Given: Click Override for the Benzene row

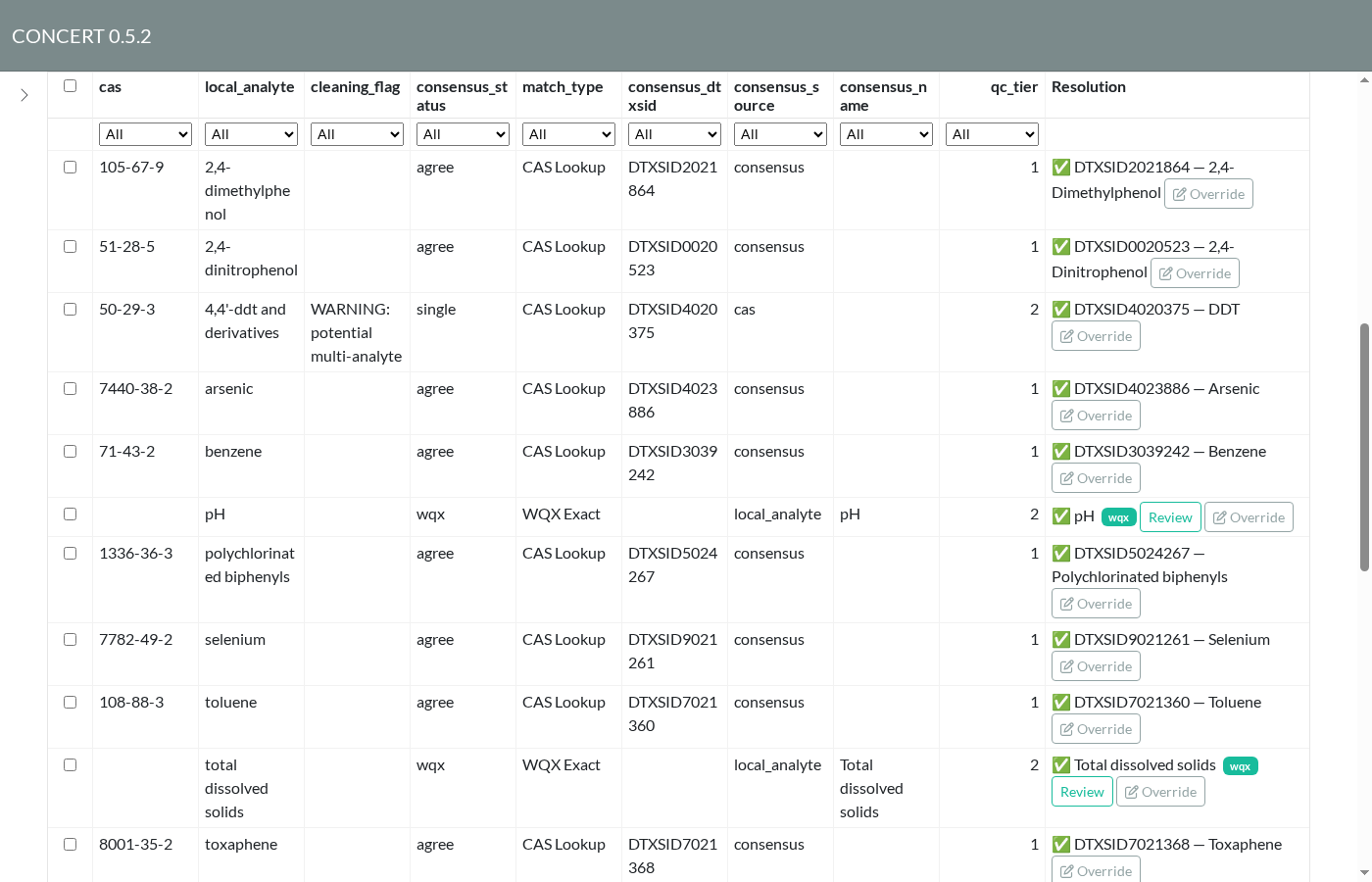Looking at the screenshot, I should click(x=1096, y=478).
